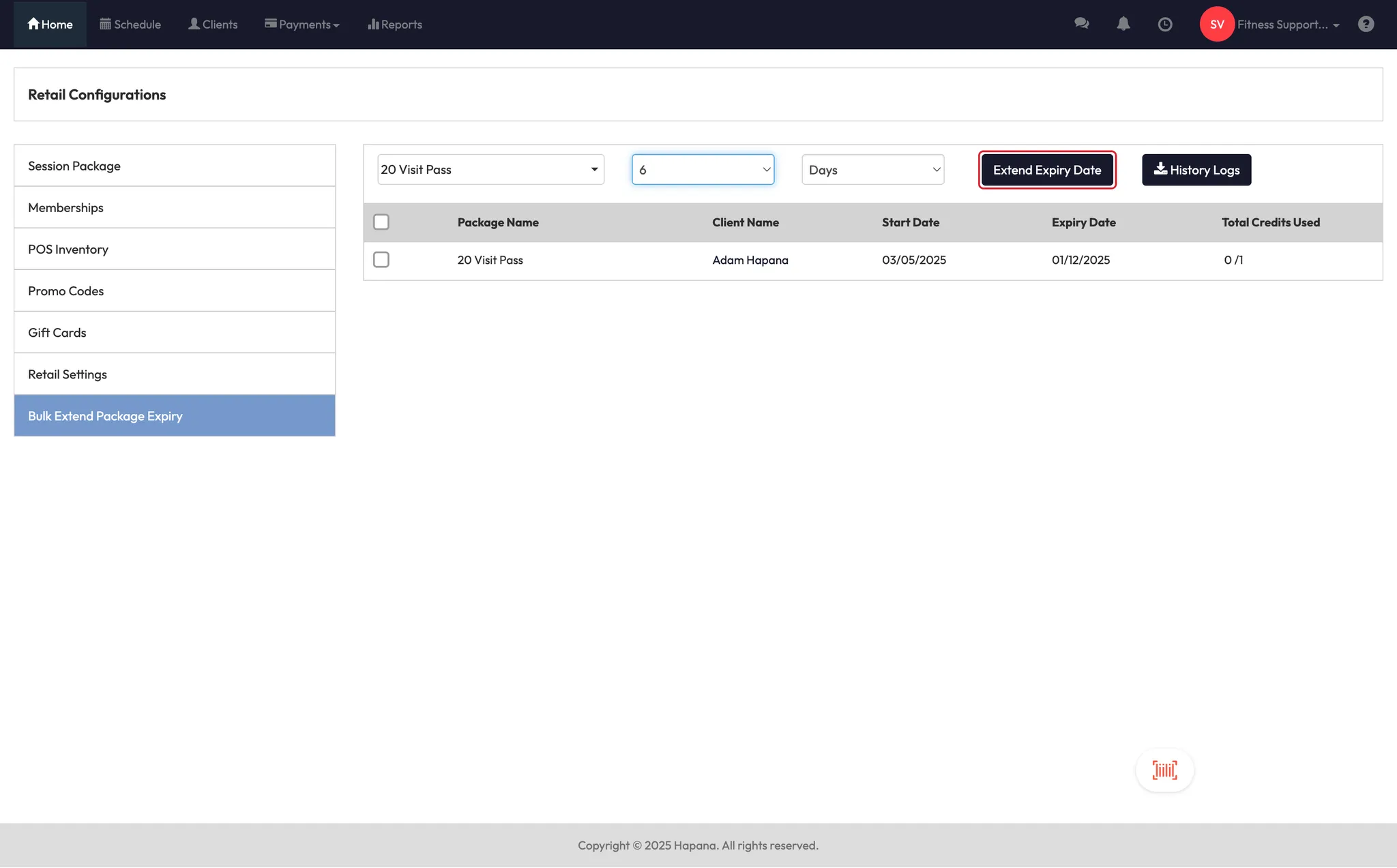
Task: Expand the 20 Visit Pass package dropdown
Action: click(x=490, y=170)
